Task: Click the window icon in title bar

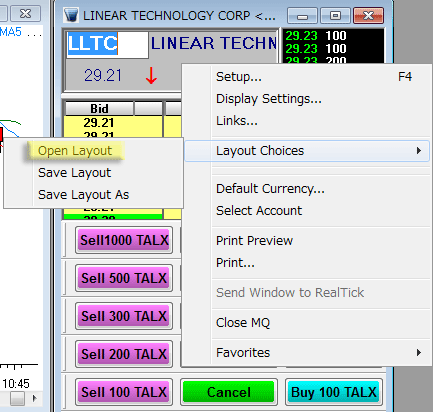Action: point(71,15)
